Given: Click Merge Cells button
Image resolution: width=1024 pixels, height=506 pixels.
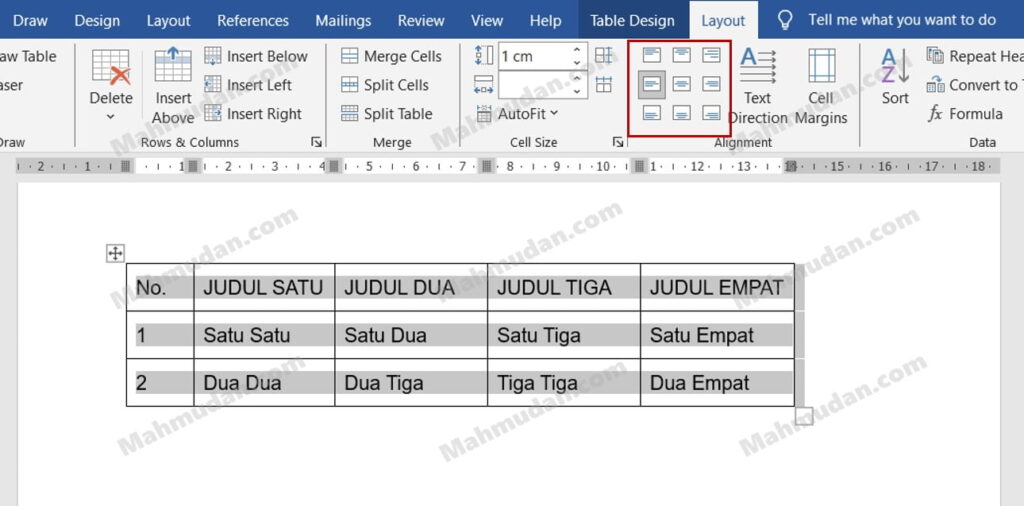Looking at the screenshot, I should (391, 56).
